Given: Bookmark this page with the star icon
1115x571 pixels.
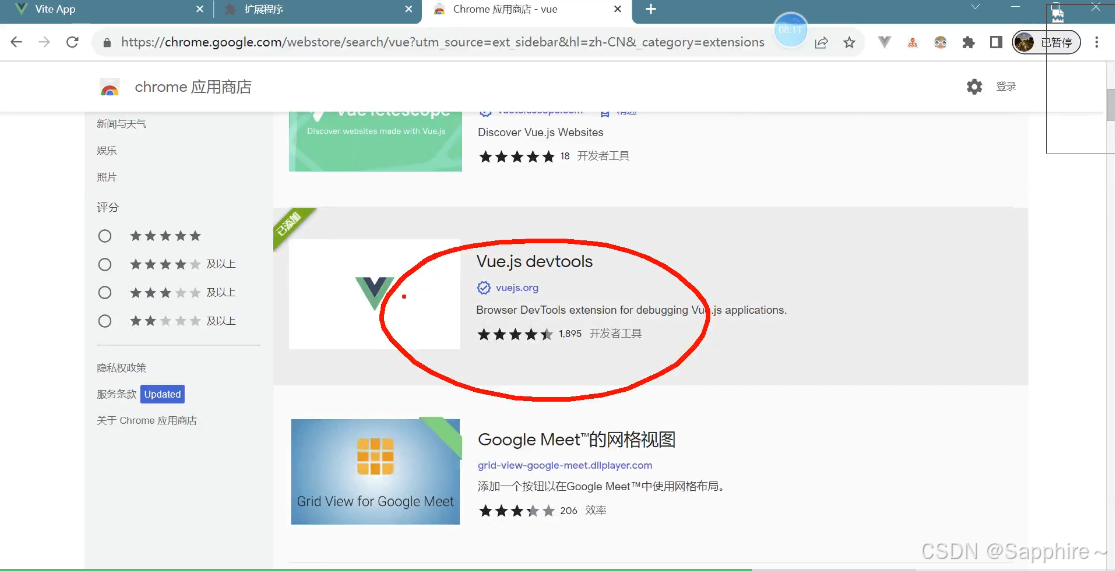Looking at the screenshot, I should tap(849, 43).
